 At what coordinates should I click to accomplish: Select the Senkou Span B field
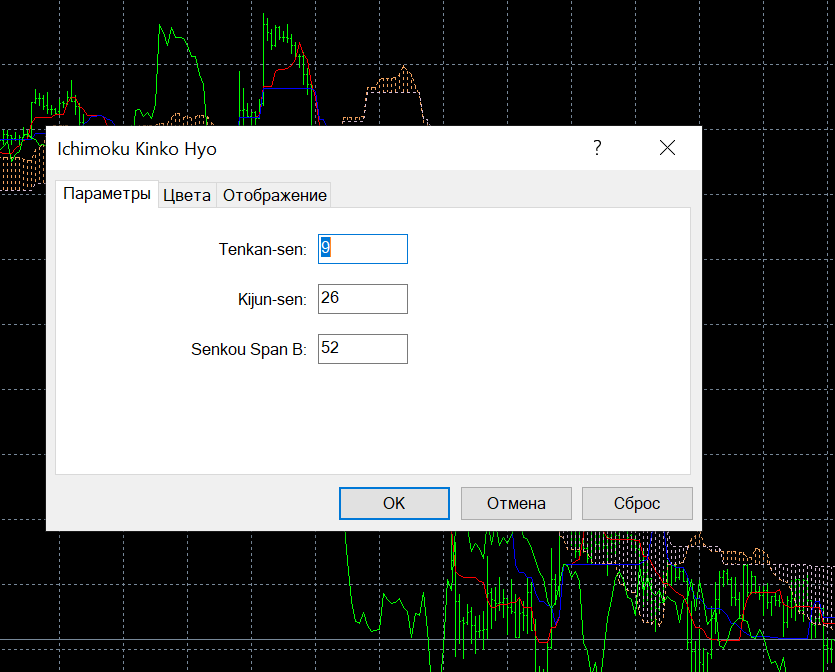[x=362, y=349]
